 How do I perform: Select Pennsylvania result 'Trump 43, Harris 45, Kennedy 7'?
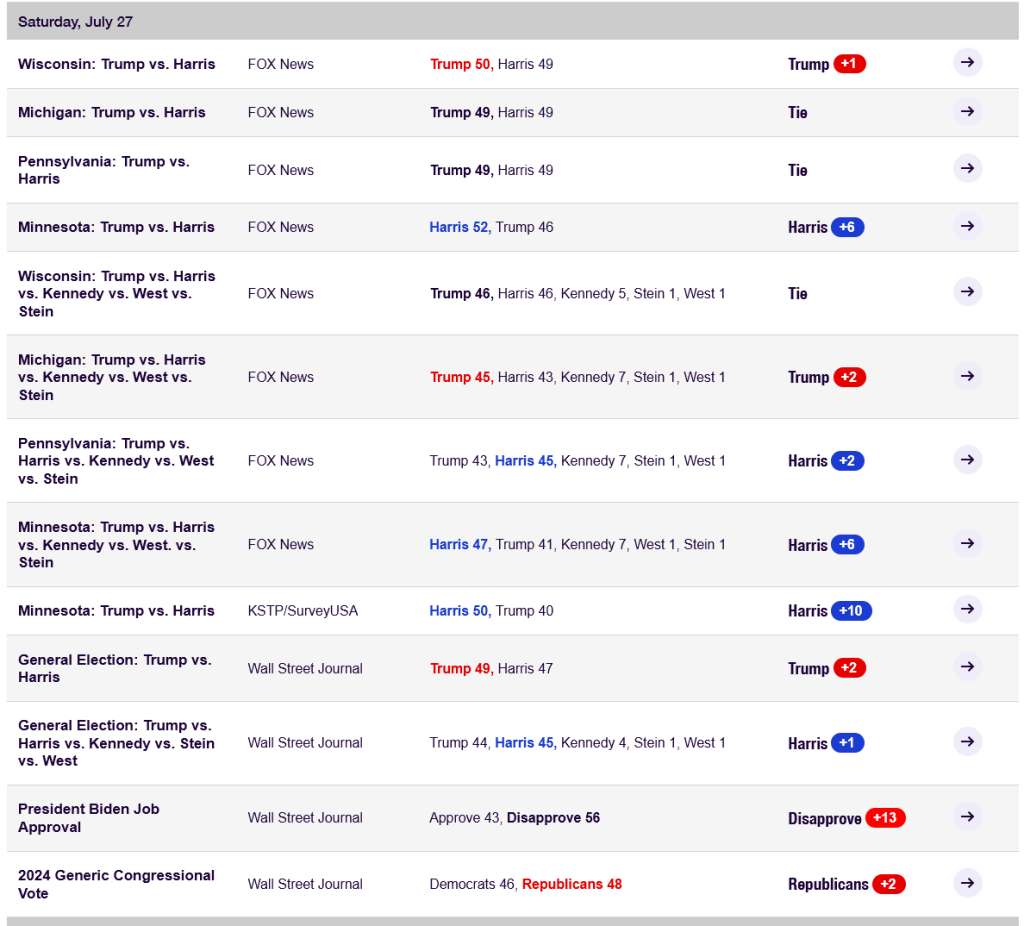[x=577, y=461]
